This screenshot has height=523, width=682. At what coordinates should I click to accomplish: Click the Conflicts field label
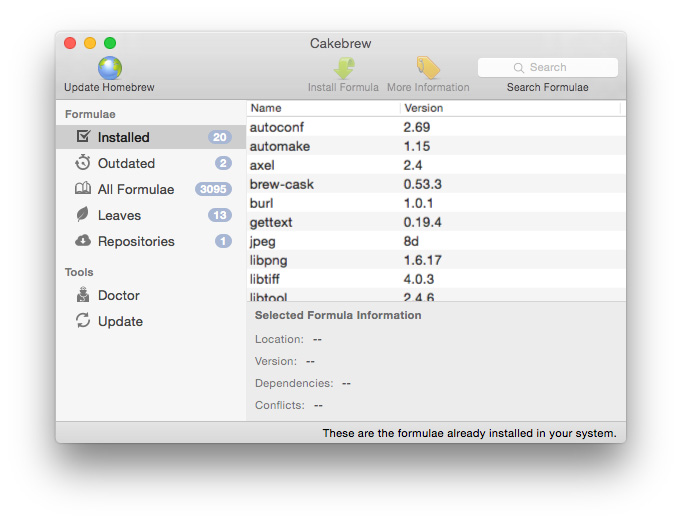tap(280, 405)
